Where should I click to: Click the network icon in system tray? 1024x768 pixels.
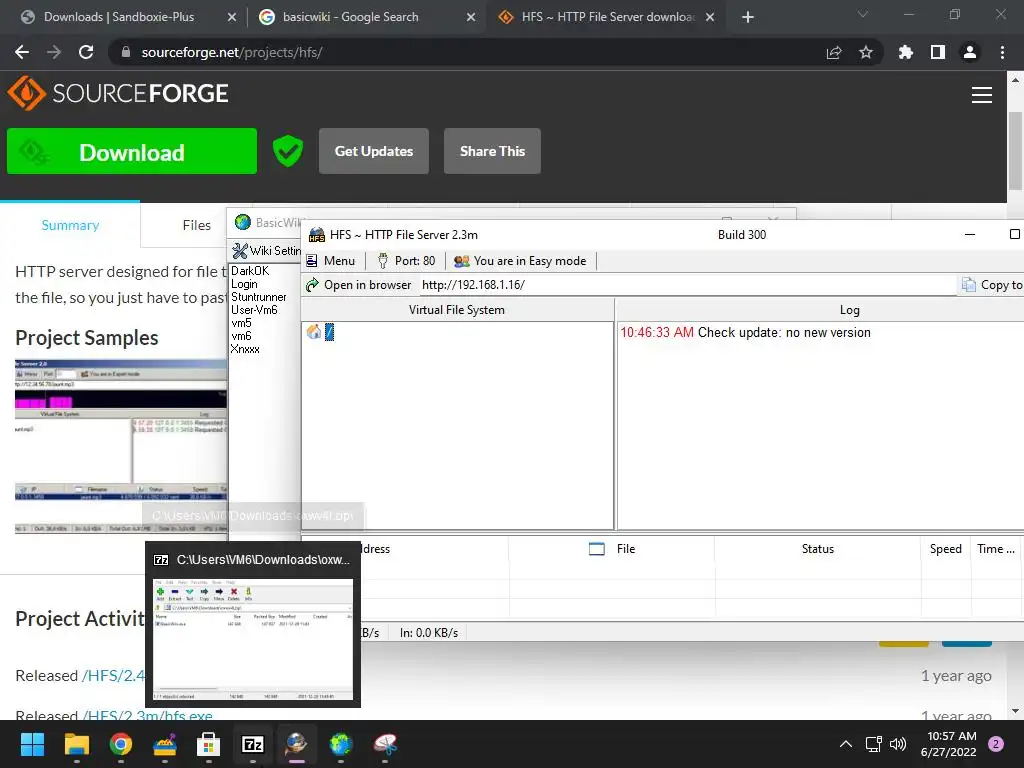coord(873,744)
